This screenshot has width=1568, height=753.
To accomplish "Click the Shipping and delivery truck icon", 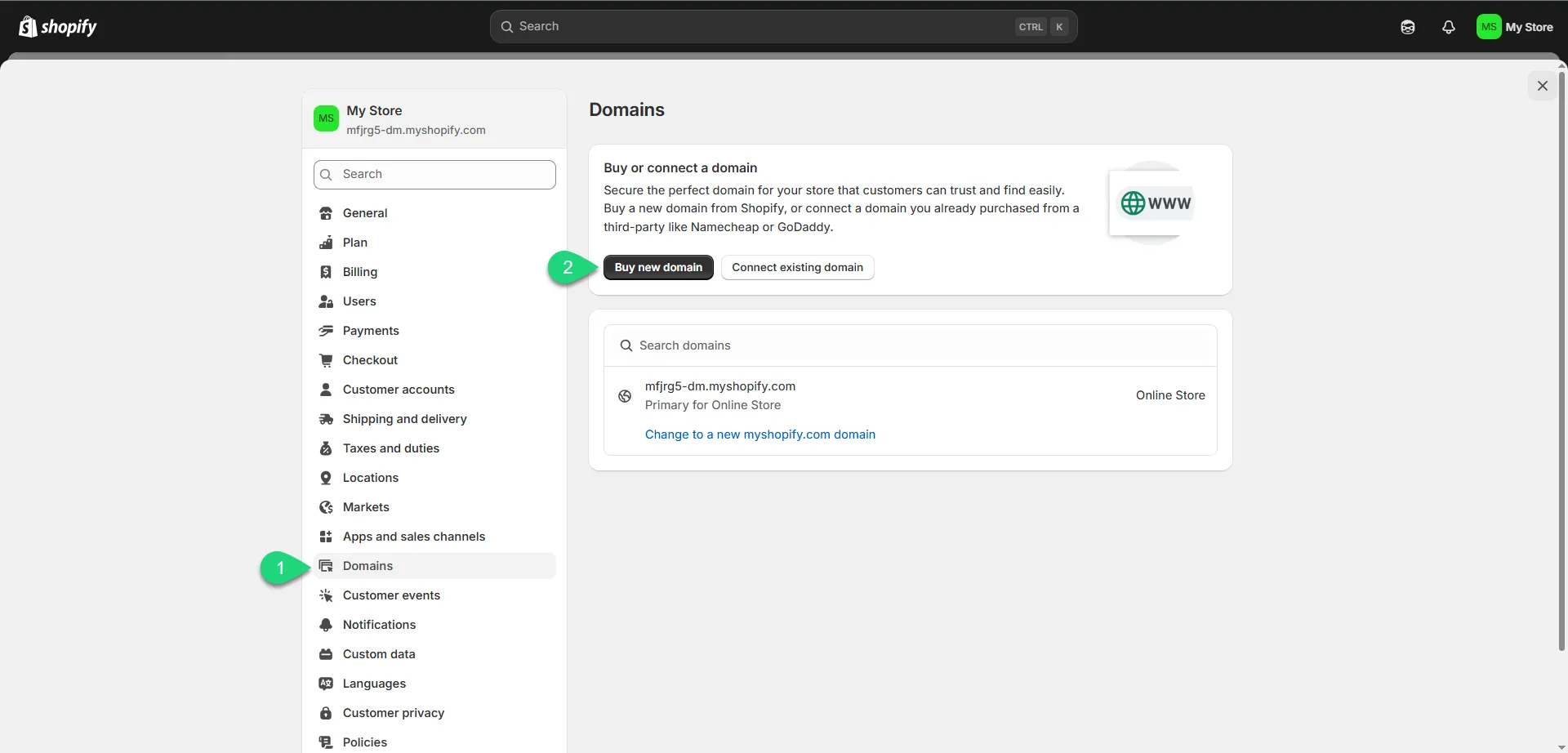I will [326, 419].
